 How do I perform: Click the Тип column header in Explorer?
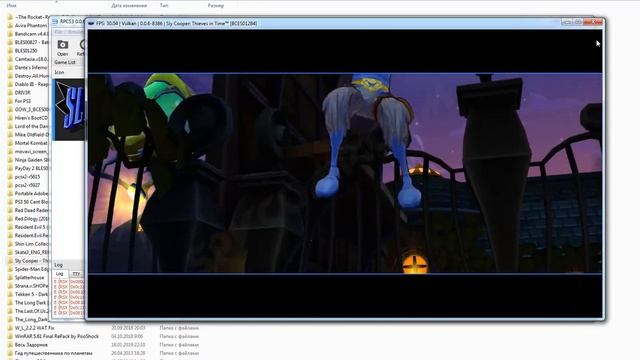[x=164, y=6]
